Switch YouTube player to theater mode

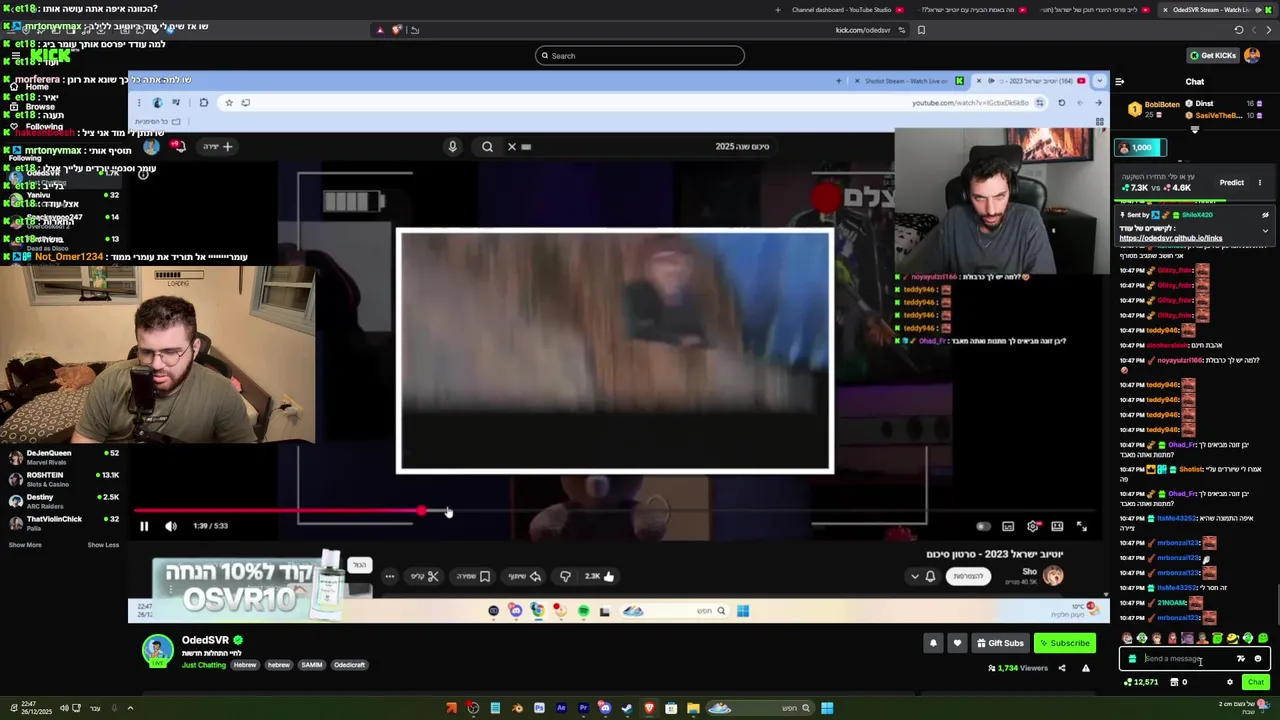coord(1057,526)
